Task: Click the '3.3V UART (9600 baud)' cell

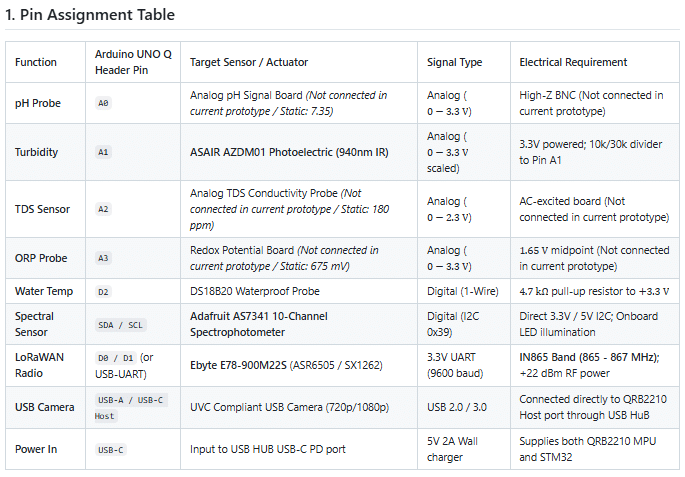Action: 464,365
